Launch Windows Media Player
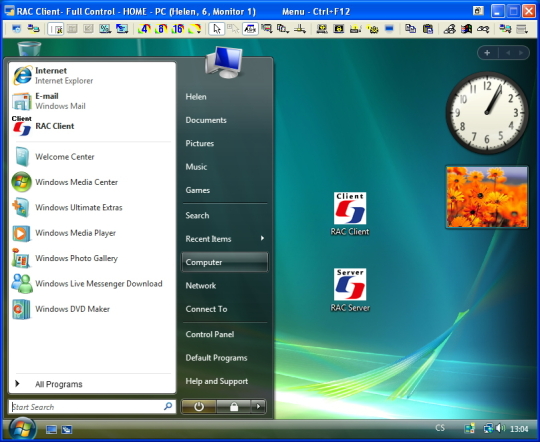 pos(92,233)
